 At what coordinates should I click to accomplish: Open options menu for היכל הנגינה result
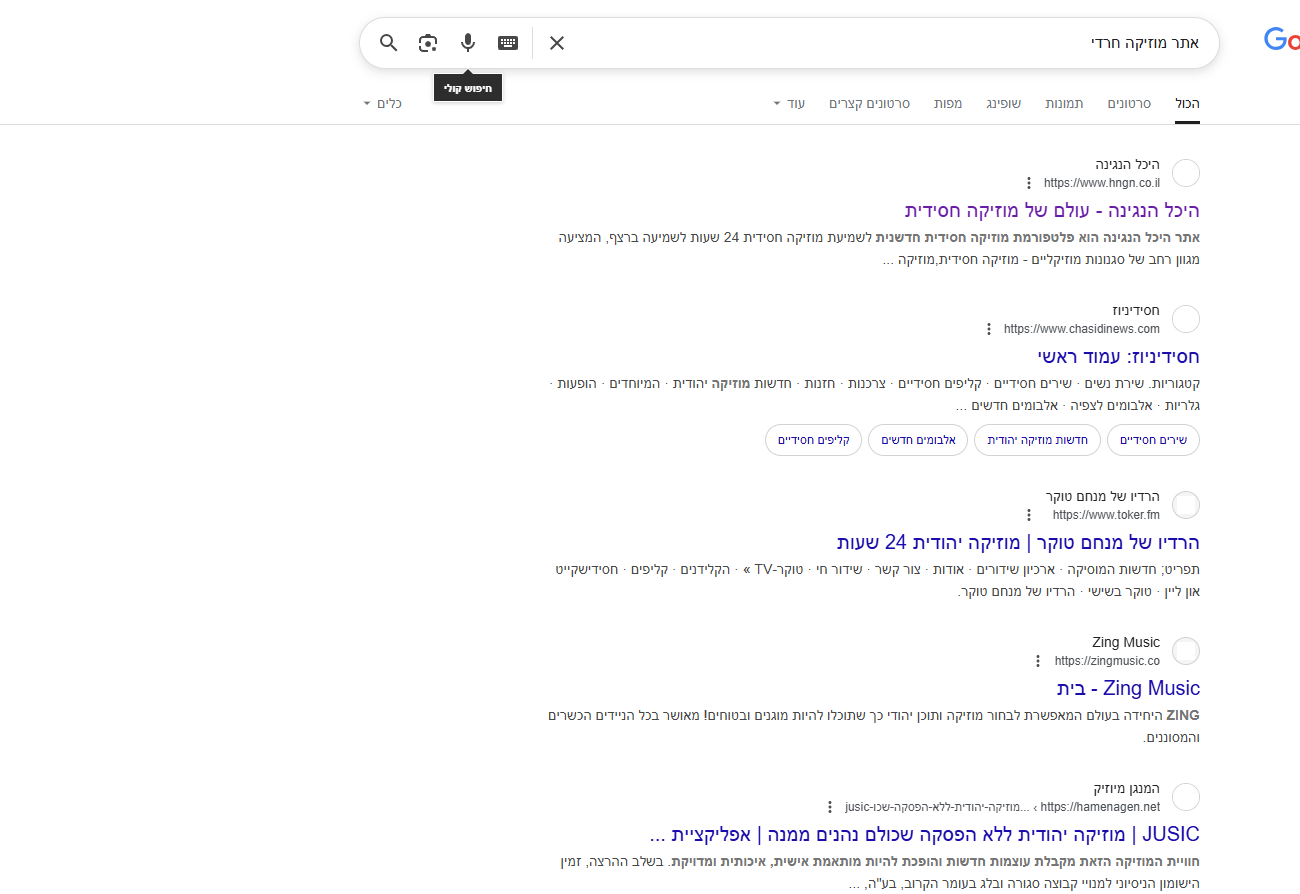[1029, 182]
